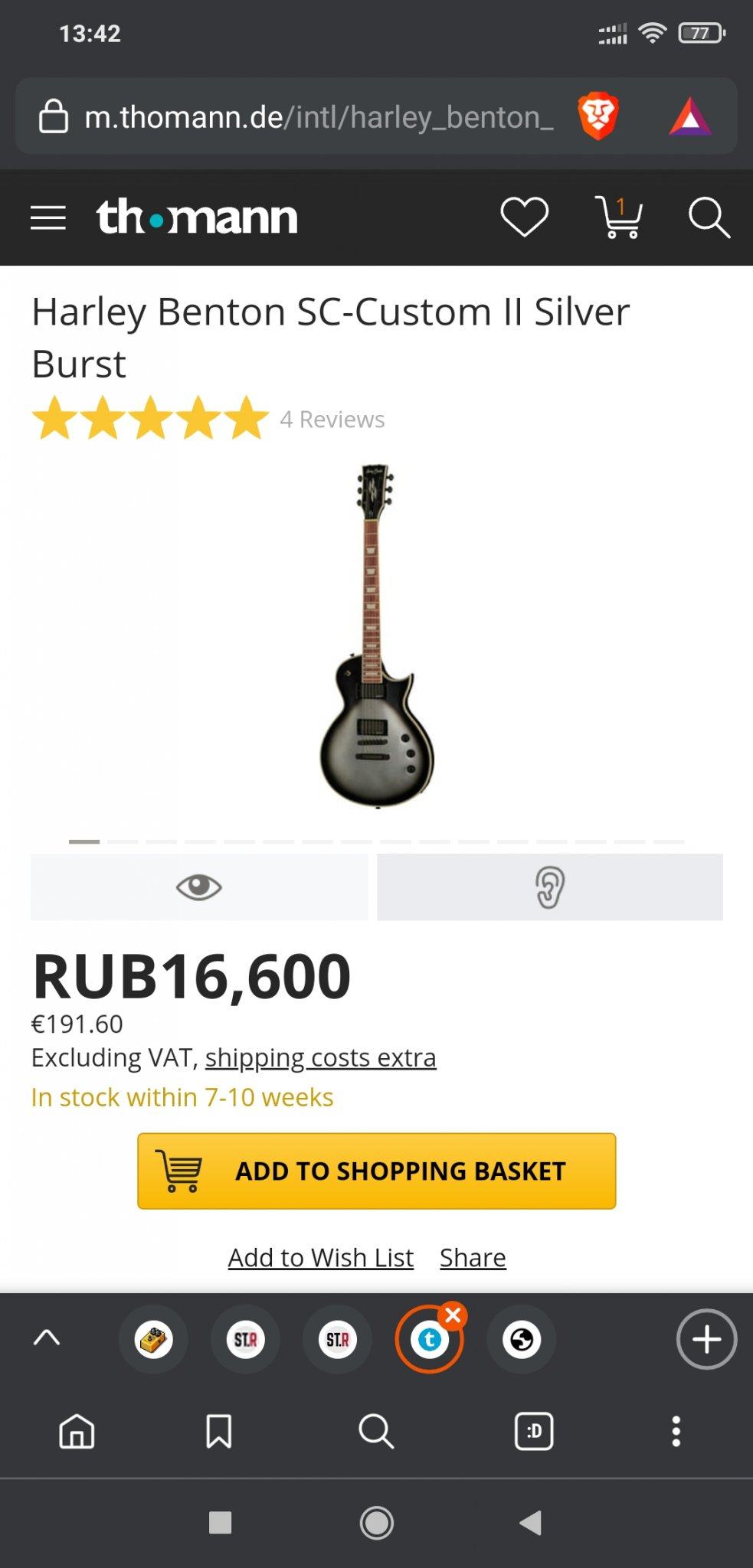The image size is (753, 1568).
Task: Add a new browser tab
Action: (706, 1340)
